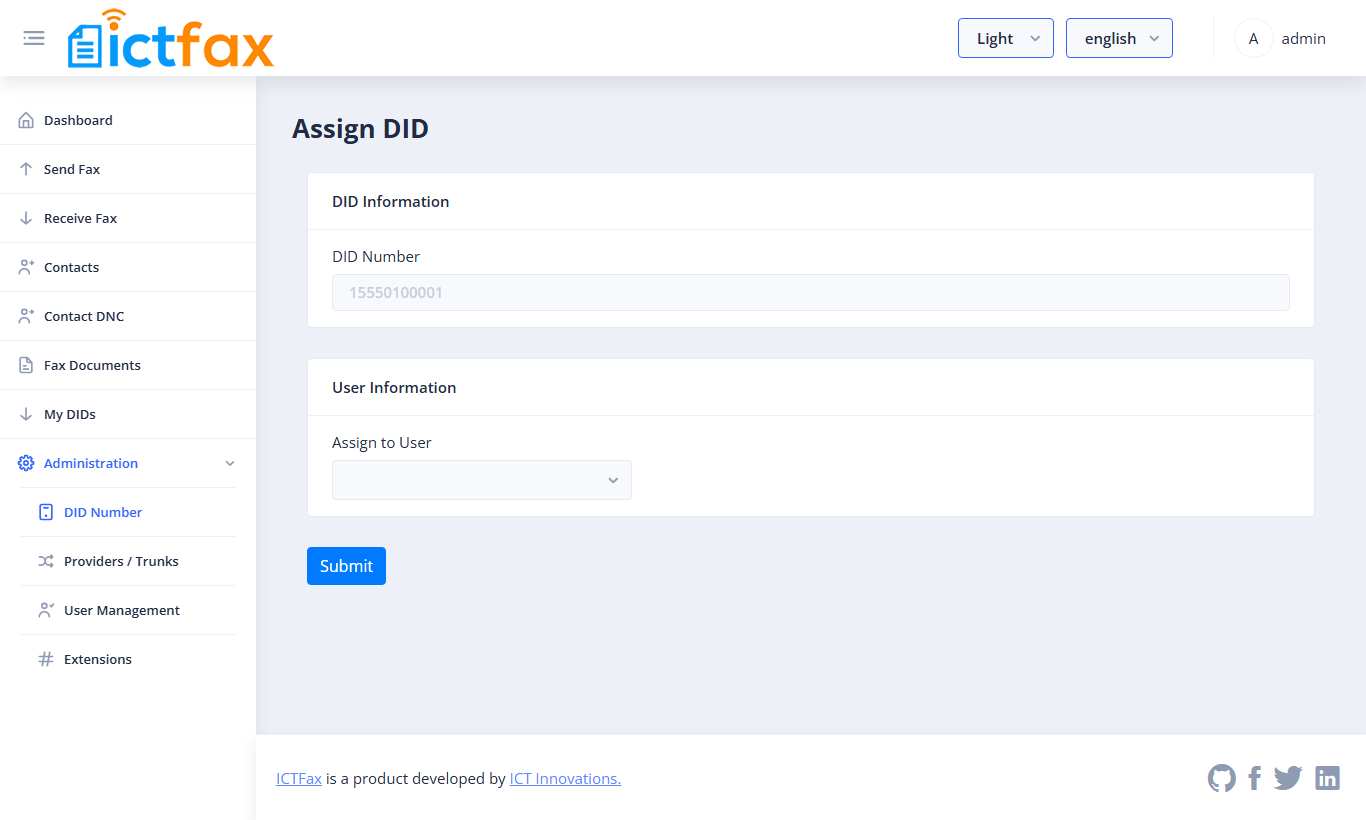This screenshot has width=1366, height=820.
Task: Follow the ICT Innovations footer link
Action: coord(565,778)
